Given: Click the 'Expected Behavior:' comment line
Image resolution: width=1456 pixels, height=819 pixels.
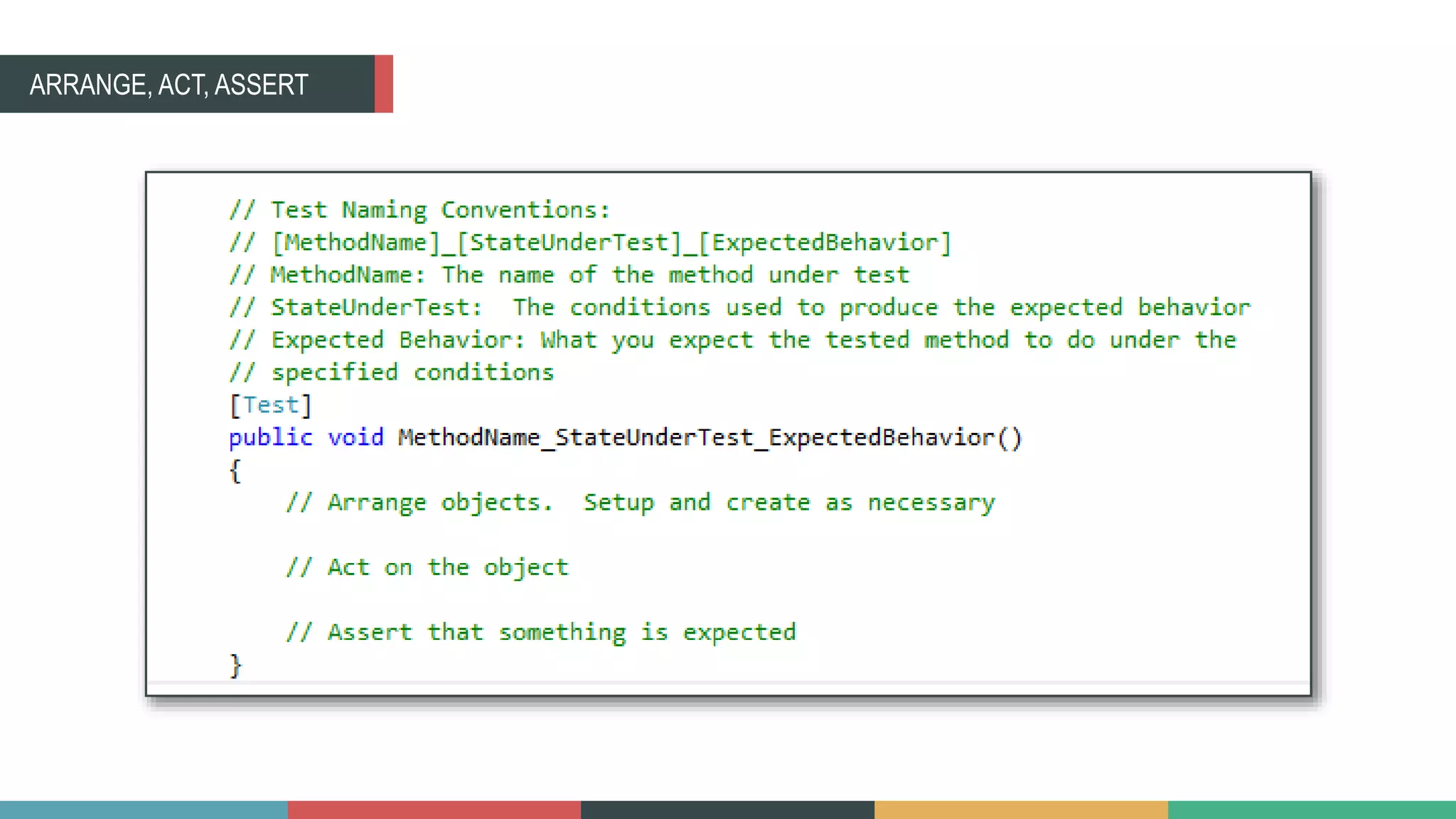Looking at the screenshot, I should [x=733, y=341].
